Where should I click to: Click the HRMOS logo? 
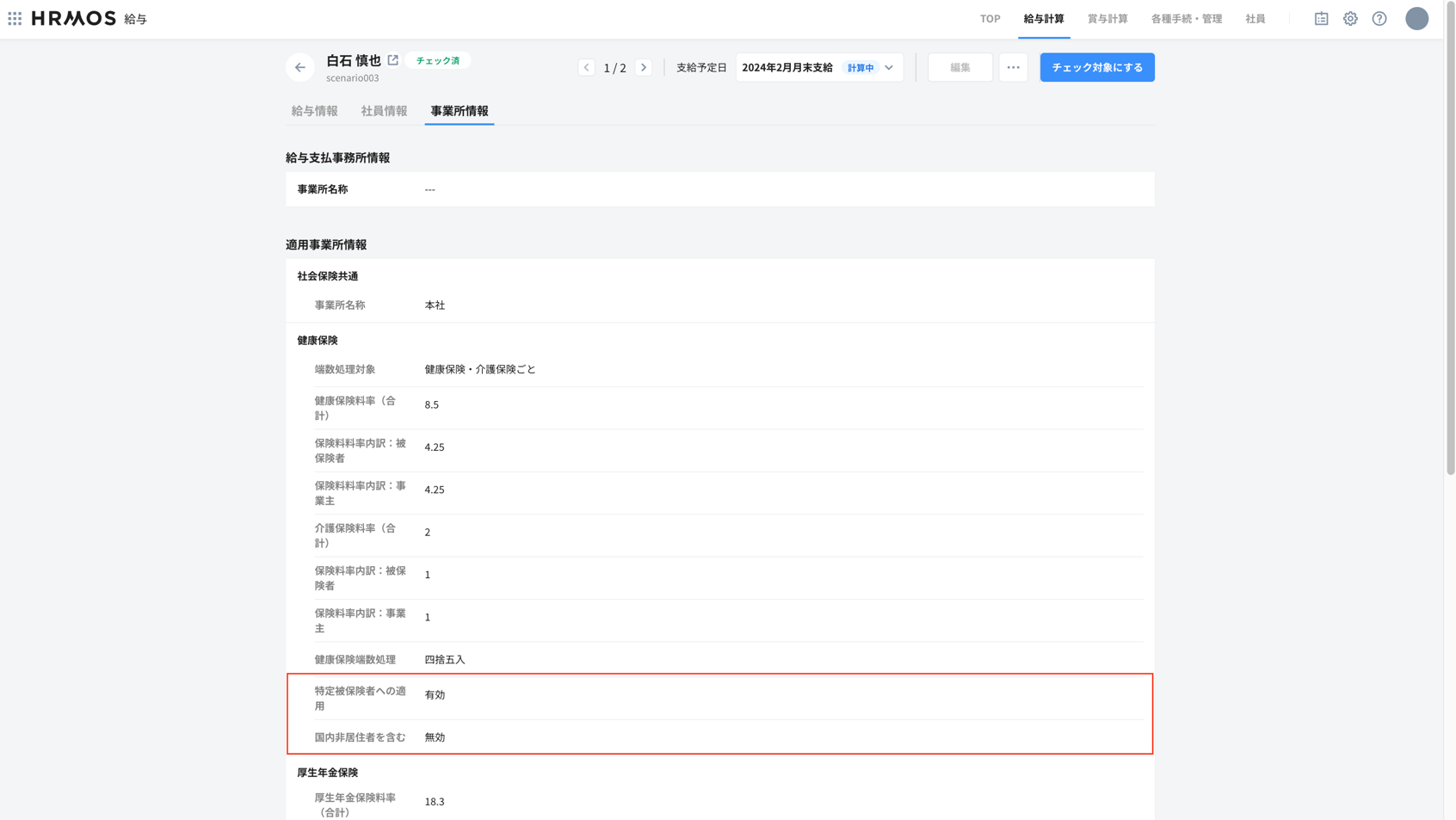tap(74, 18)
